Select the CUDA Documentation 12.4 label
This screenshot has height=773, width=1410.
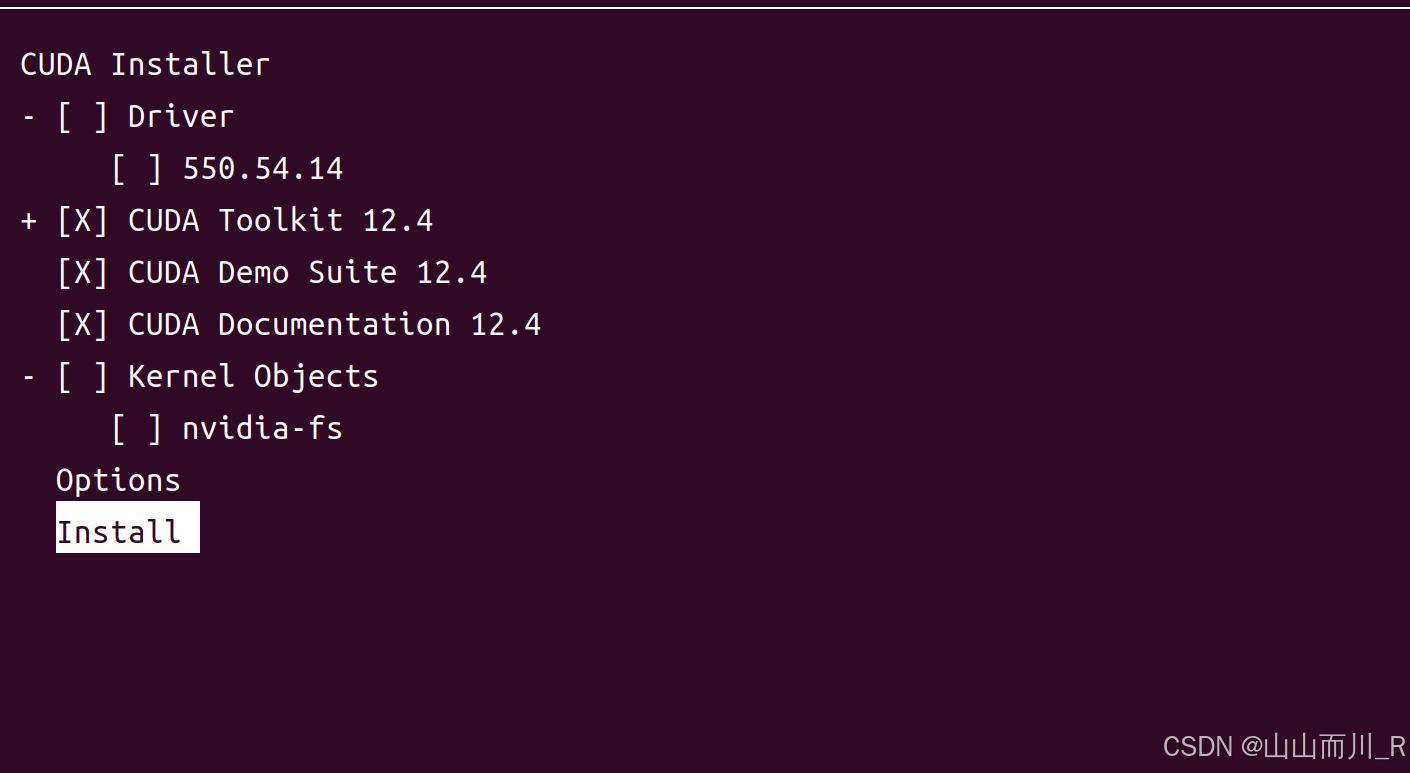point(335,325)
